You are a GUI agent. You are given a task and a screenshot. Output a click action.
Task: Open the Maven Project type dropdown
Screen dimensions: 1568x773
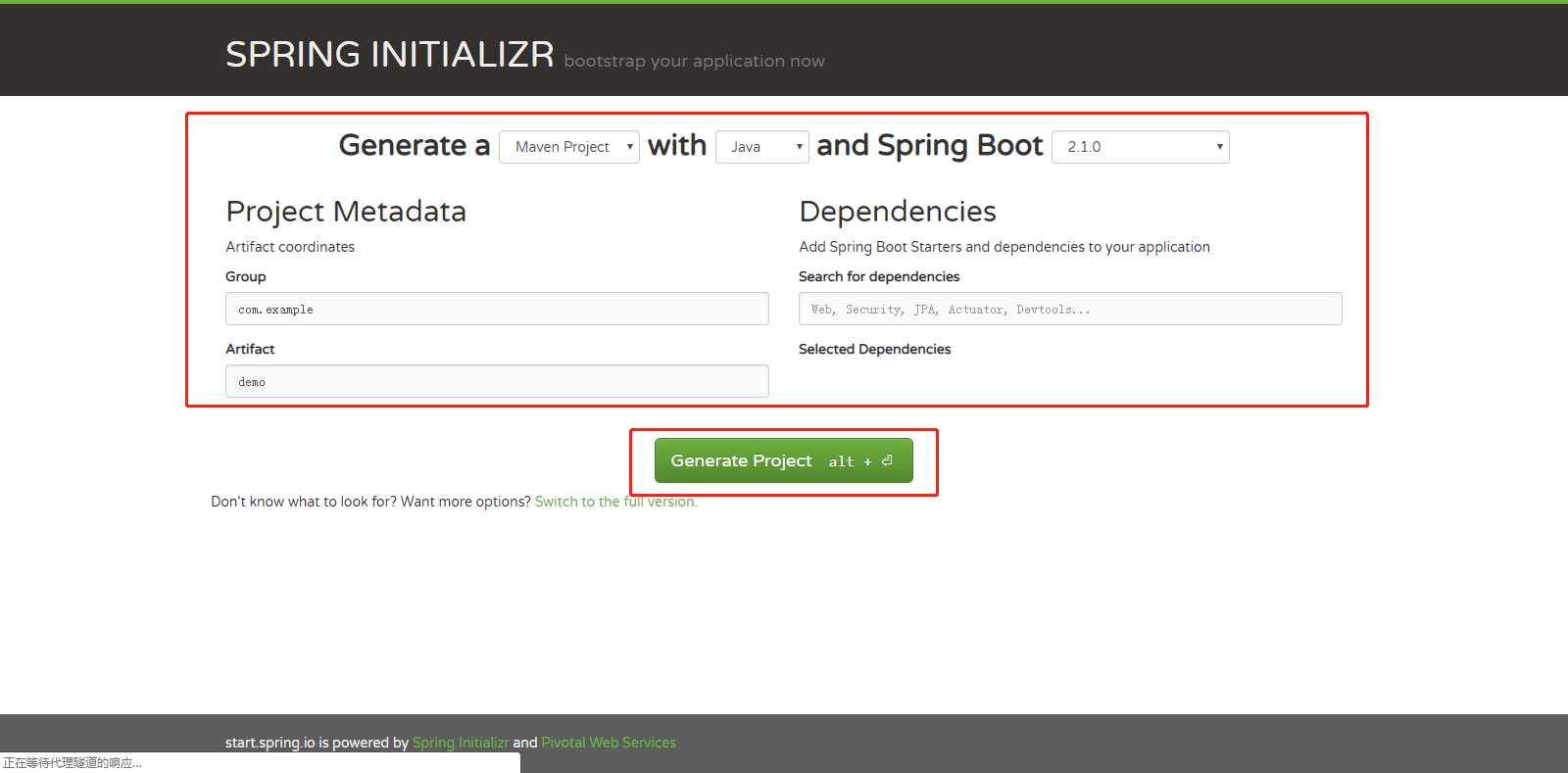pos(569,147)
